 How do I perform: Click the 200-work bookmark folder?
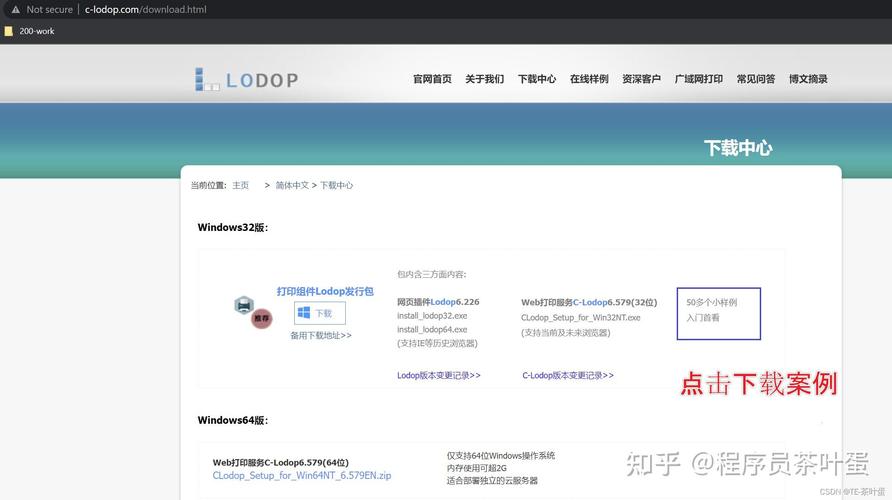point(30,31)
